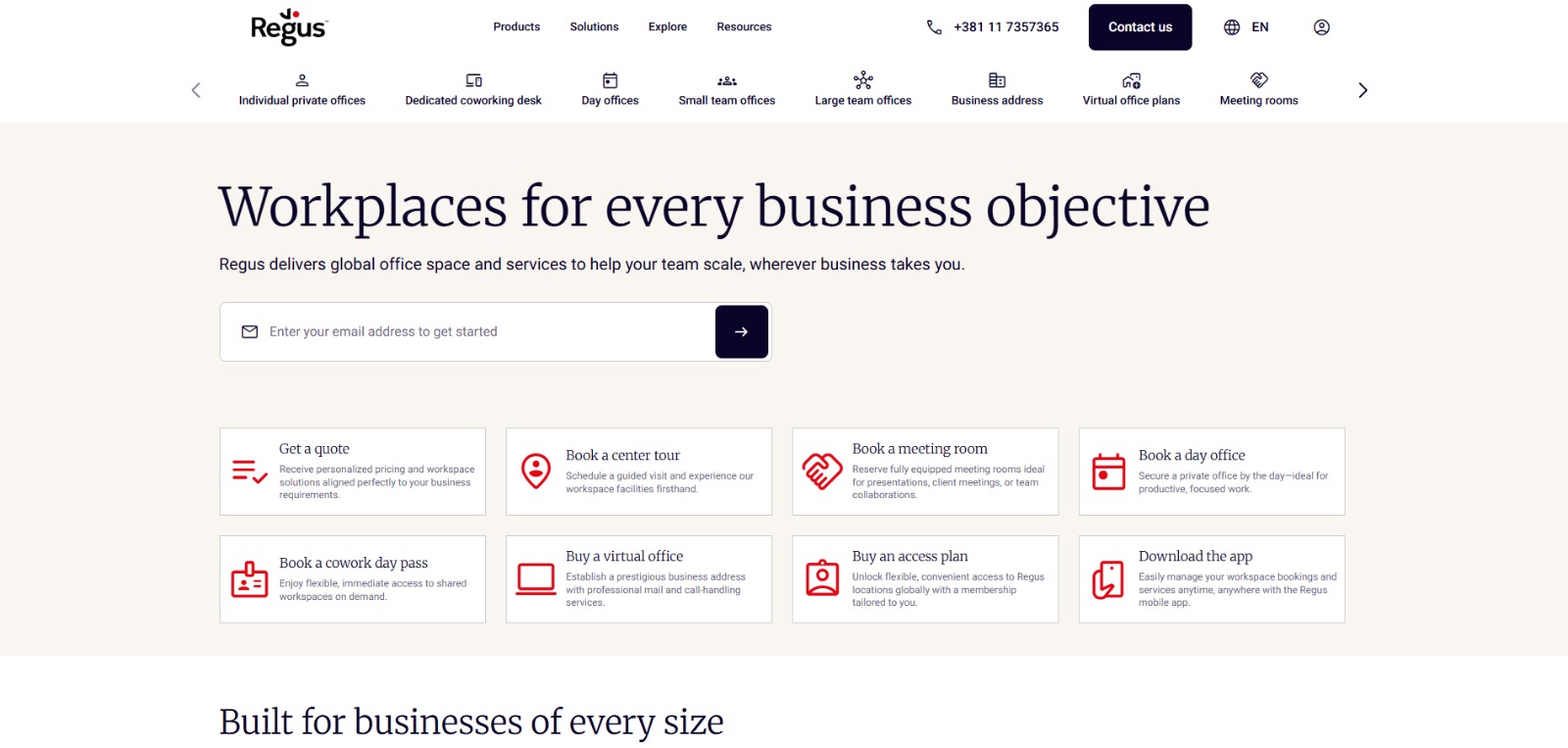Click the 'Establish a prestigious business address' description
This screenshot has width=1568, height=748.
[656, 590]
